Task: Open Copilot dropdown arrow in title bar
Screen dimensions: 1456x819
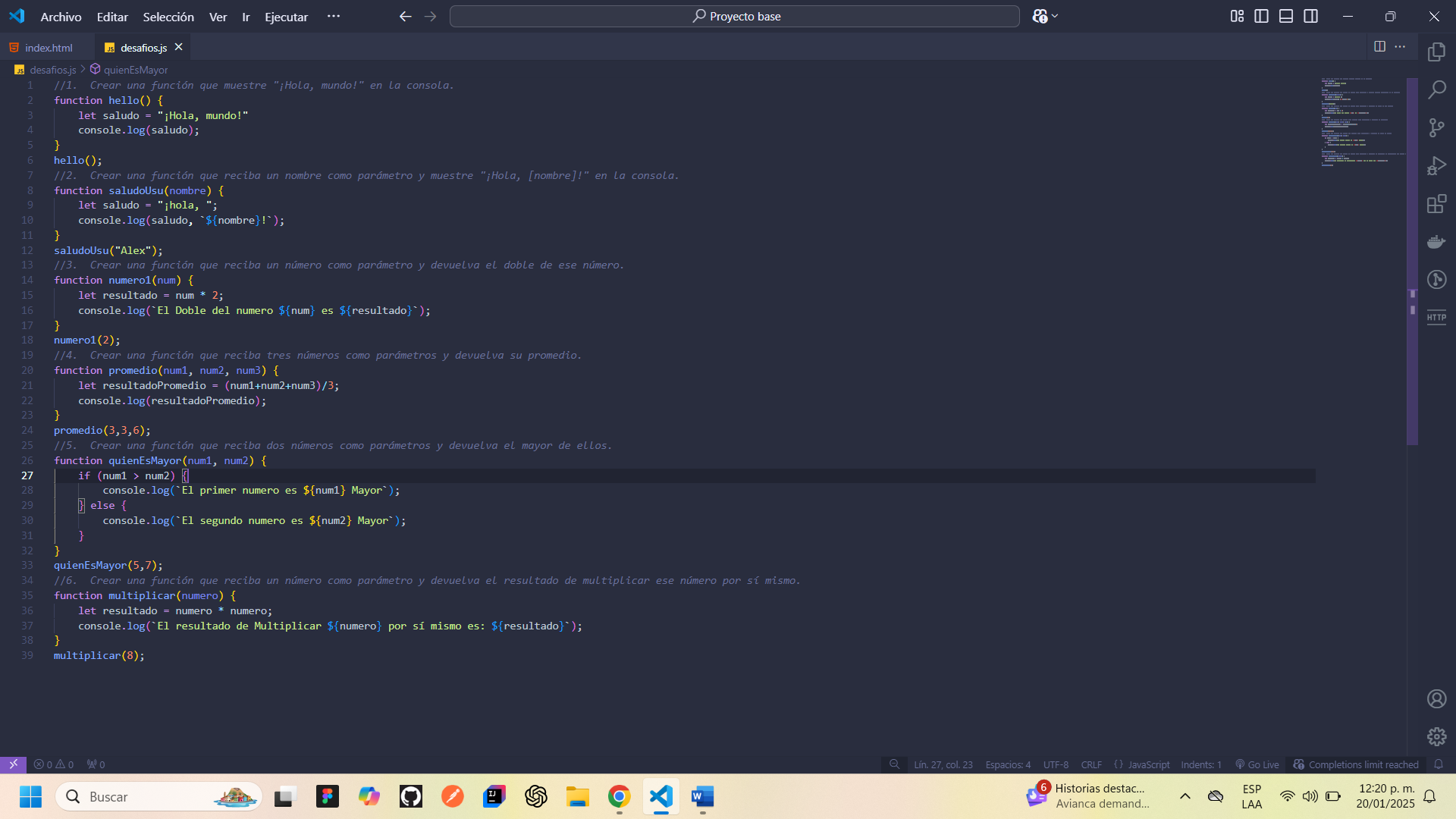Action: 1055,16
